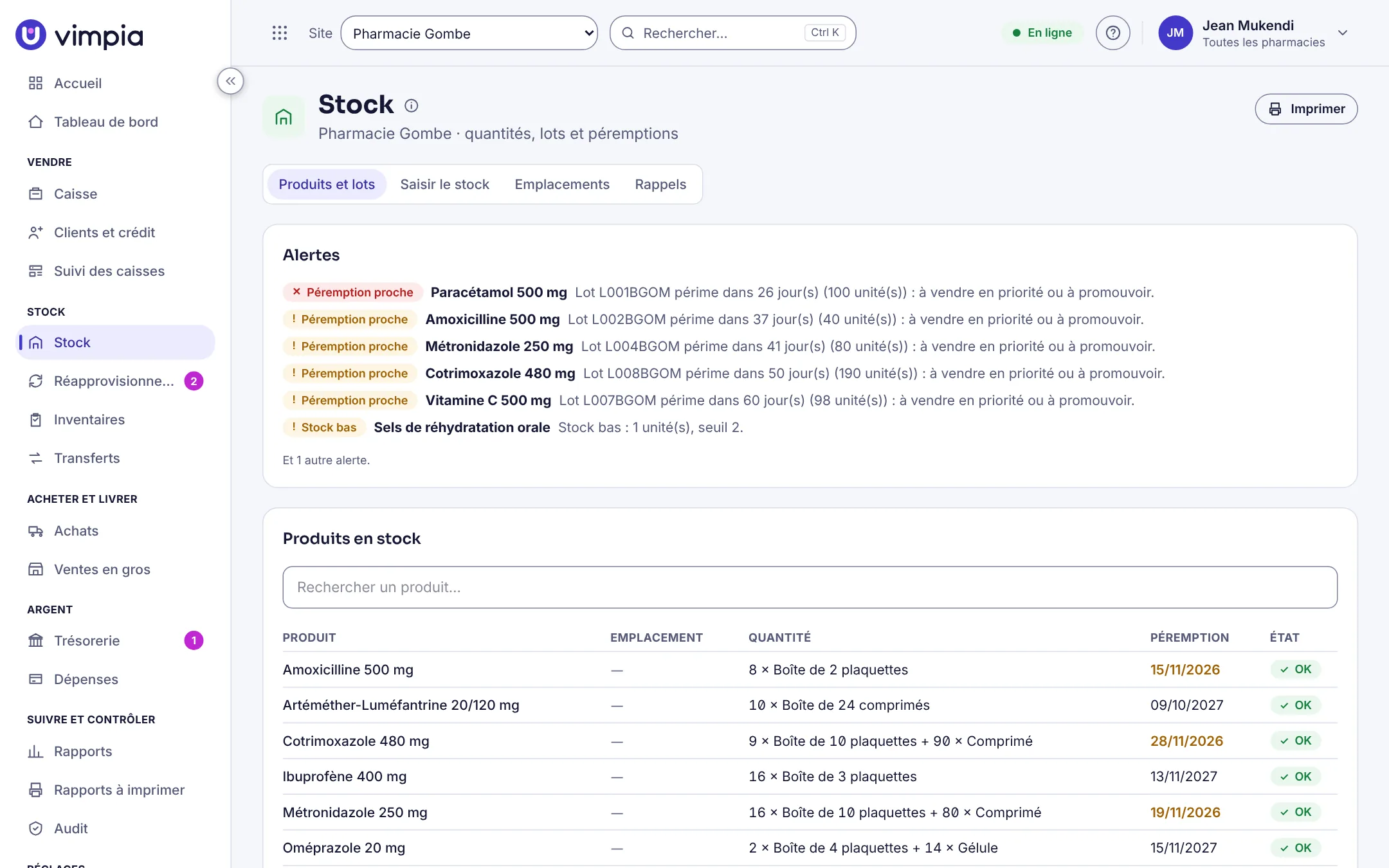This screenshot has height=868, width=1389.
Task: Go to Achats
Action: point(115,530)
